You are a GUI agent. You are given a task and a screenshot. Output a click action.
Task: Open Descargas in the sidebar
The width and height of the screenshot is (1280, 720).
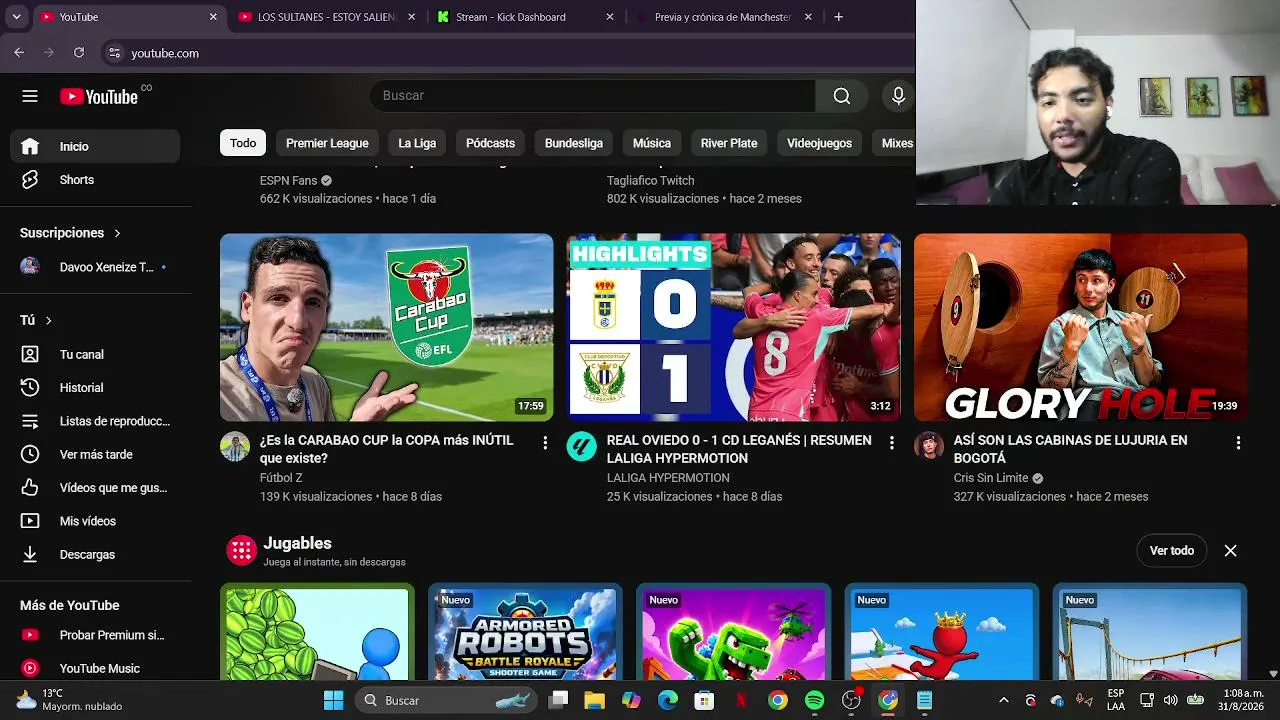tap(96, 554)
